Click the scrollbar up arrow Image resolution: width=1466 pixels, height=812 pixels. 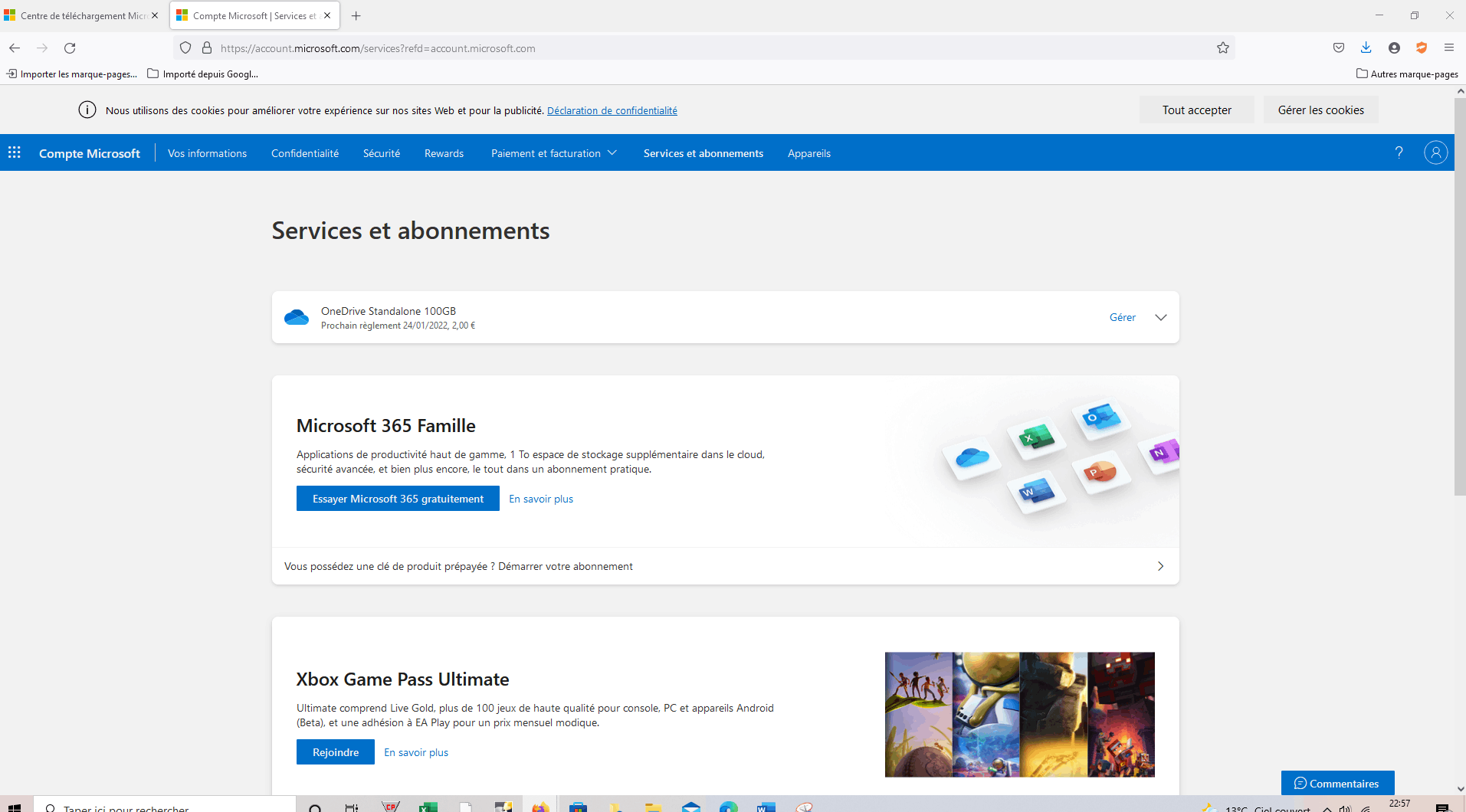(1460, 90)
